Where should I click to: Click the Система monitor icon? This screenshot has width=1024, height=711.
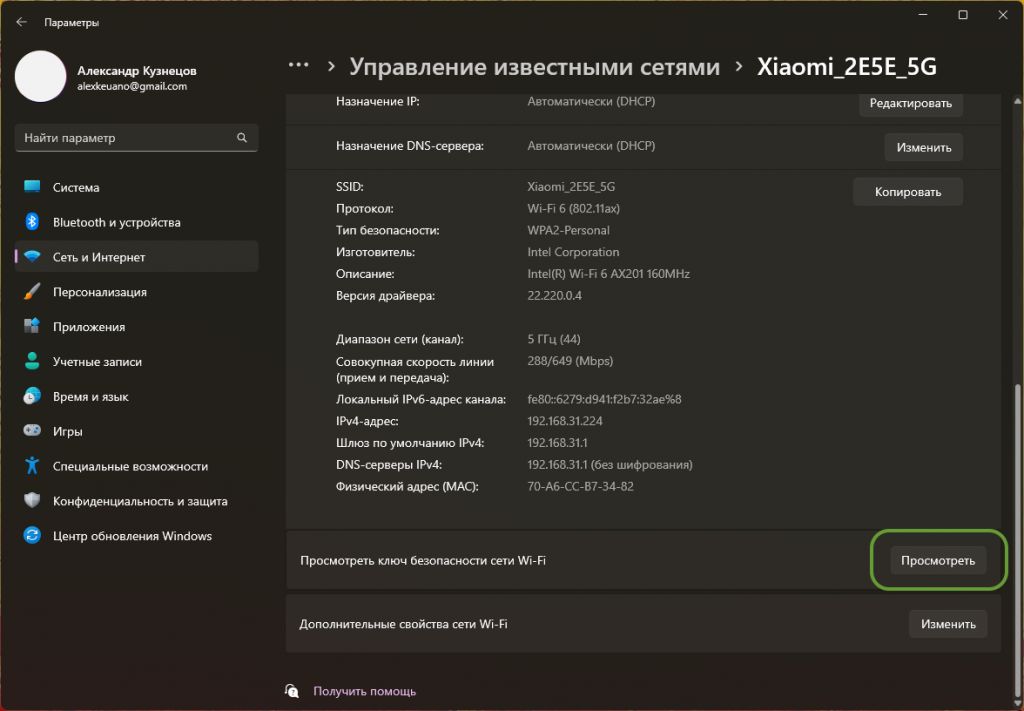click(x=32, y=187)
